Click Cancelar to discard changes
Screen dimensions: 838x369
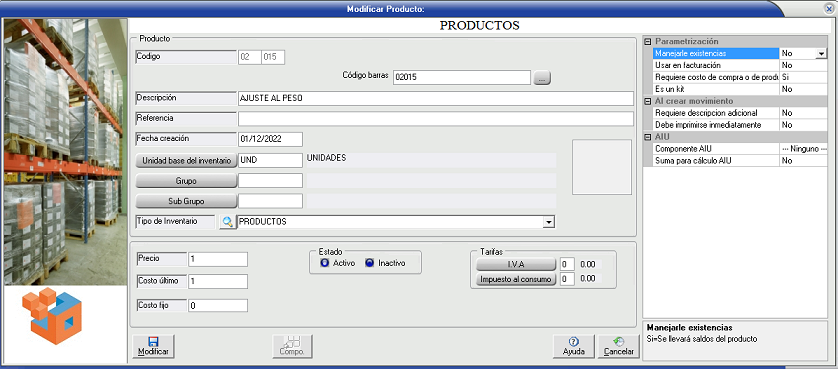618,347
